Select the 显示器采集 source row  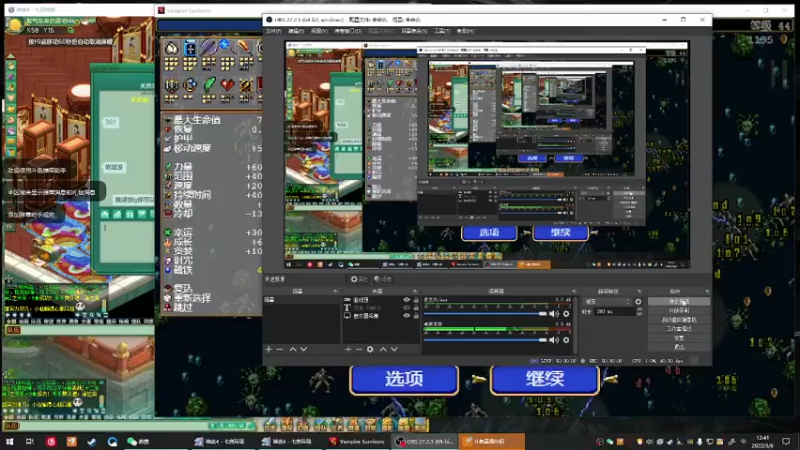[x=381, y=316]
